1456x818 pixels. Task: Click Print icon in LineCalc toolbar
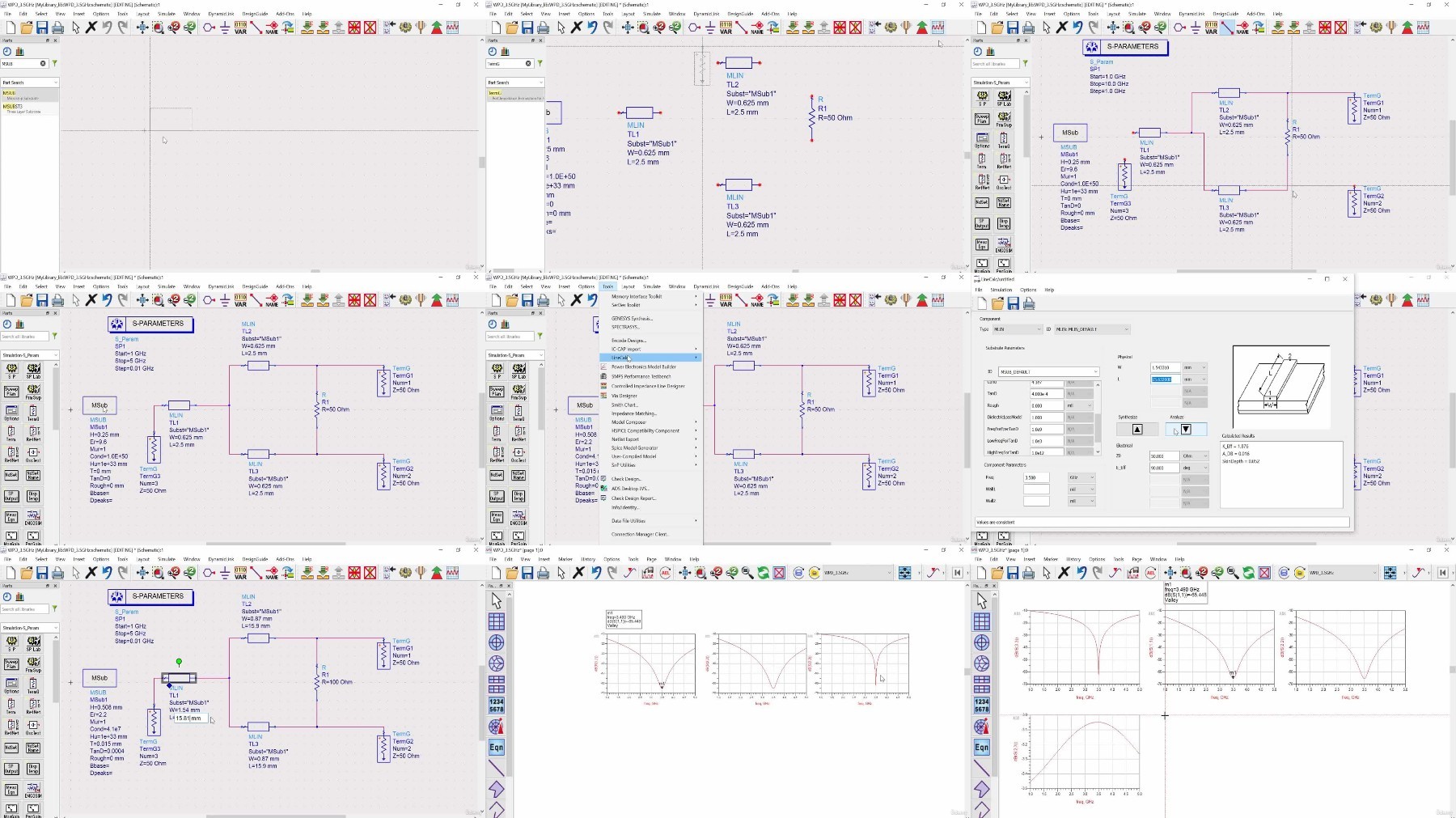click(x=1029, y=303)
